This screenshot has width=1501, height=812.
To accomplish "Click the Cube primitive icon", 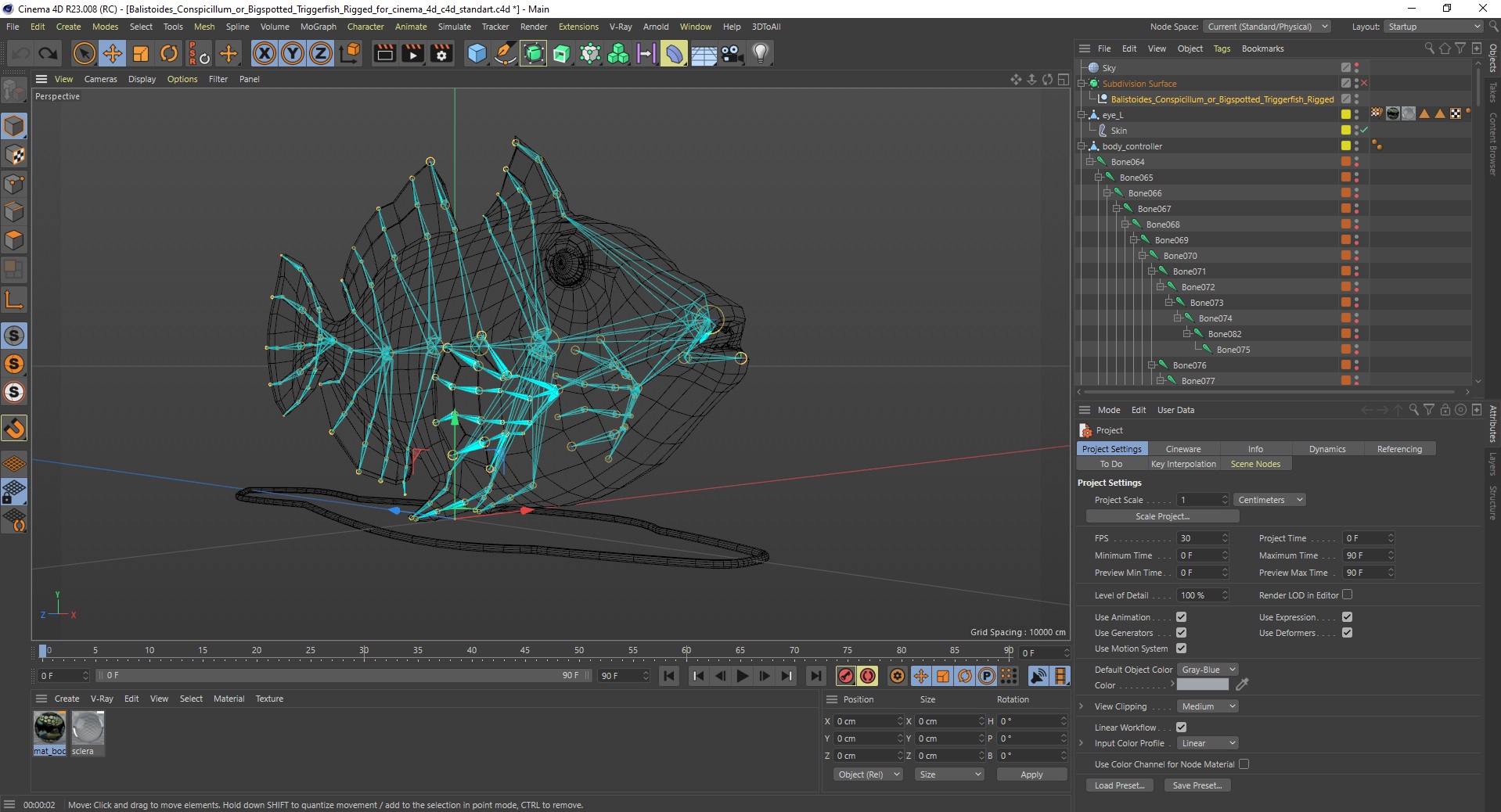I will tap(477, 53).
